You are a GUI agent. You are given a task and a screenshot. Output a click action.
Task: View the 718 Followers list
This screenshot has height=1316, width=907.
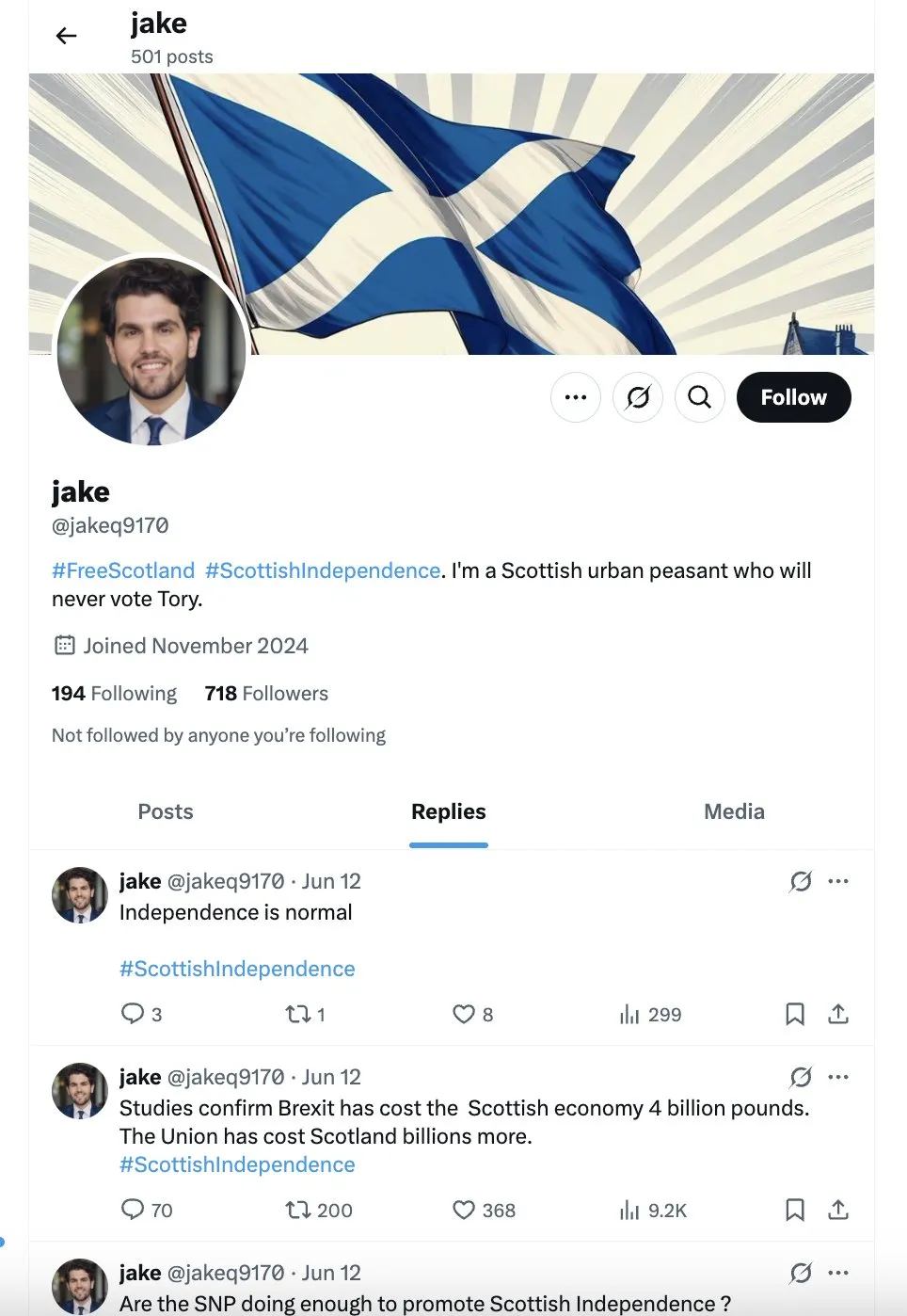266,694
